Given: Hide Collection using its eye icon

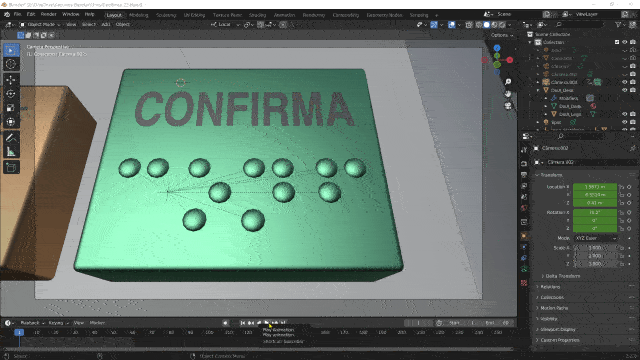Looking at the screenshot, I should [624, 42].
